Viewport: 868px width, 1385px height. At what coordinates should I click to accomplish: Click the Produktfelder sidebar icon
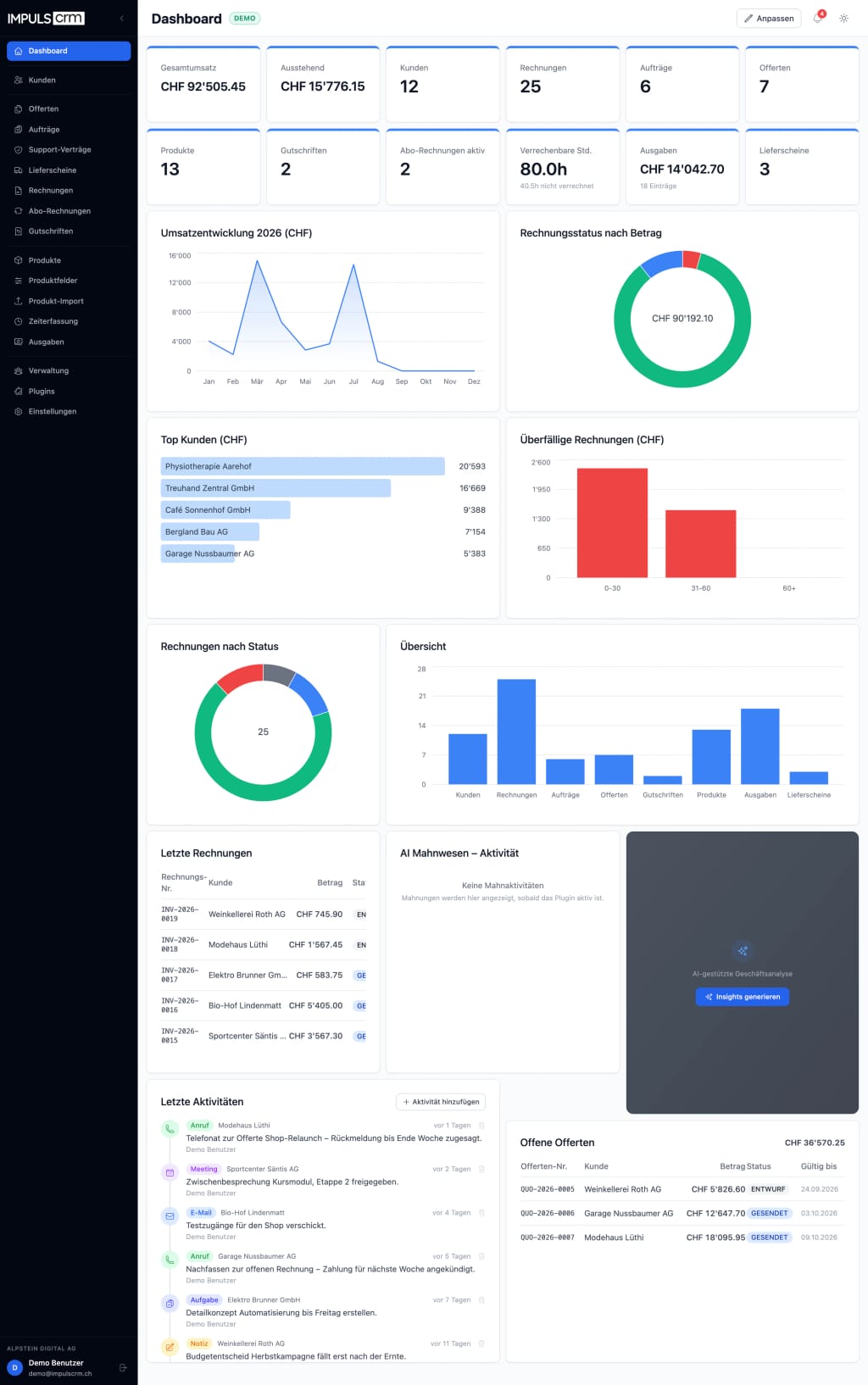(x=19, y=281)
